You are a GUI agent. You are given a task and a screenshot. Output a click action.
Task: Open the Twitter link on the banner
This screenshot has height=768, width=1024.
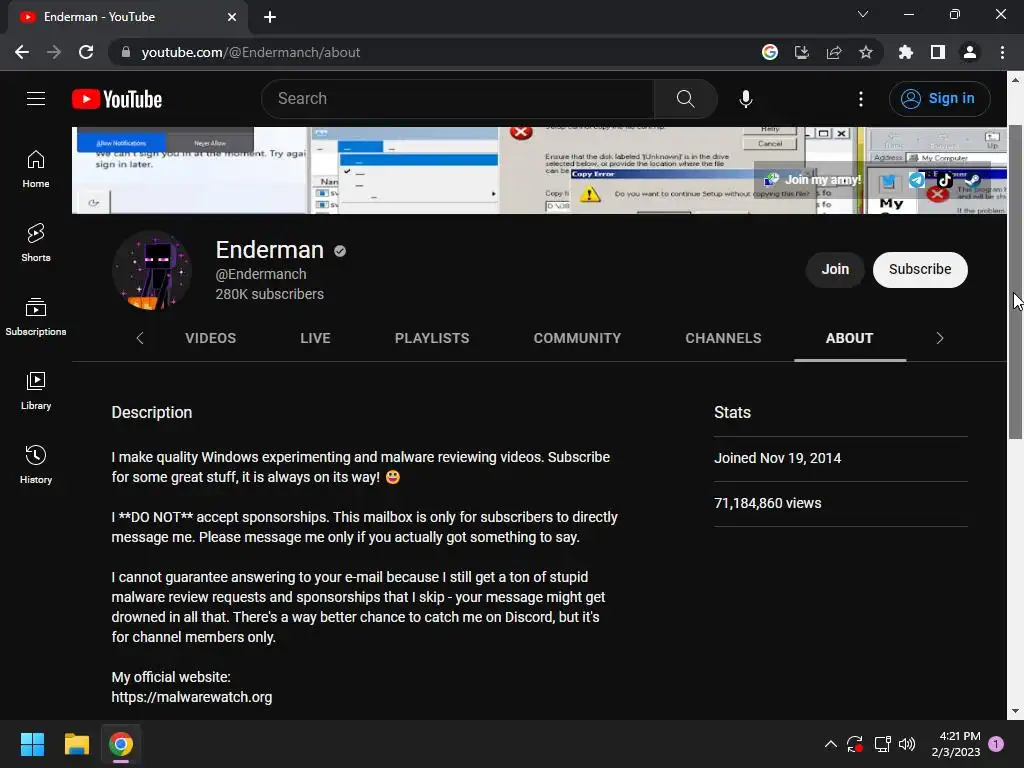pos(888,180)
